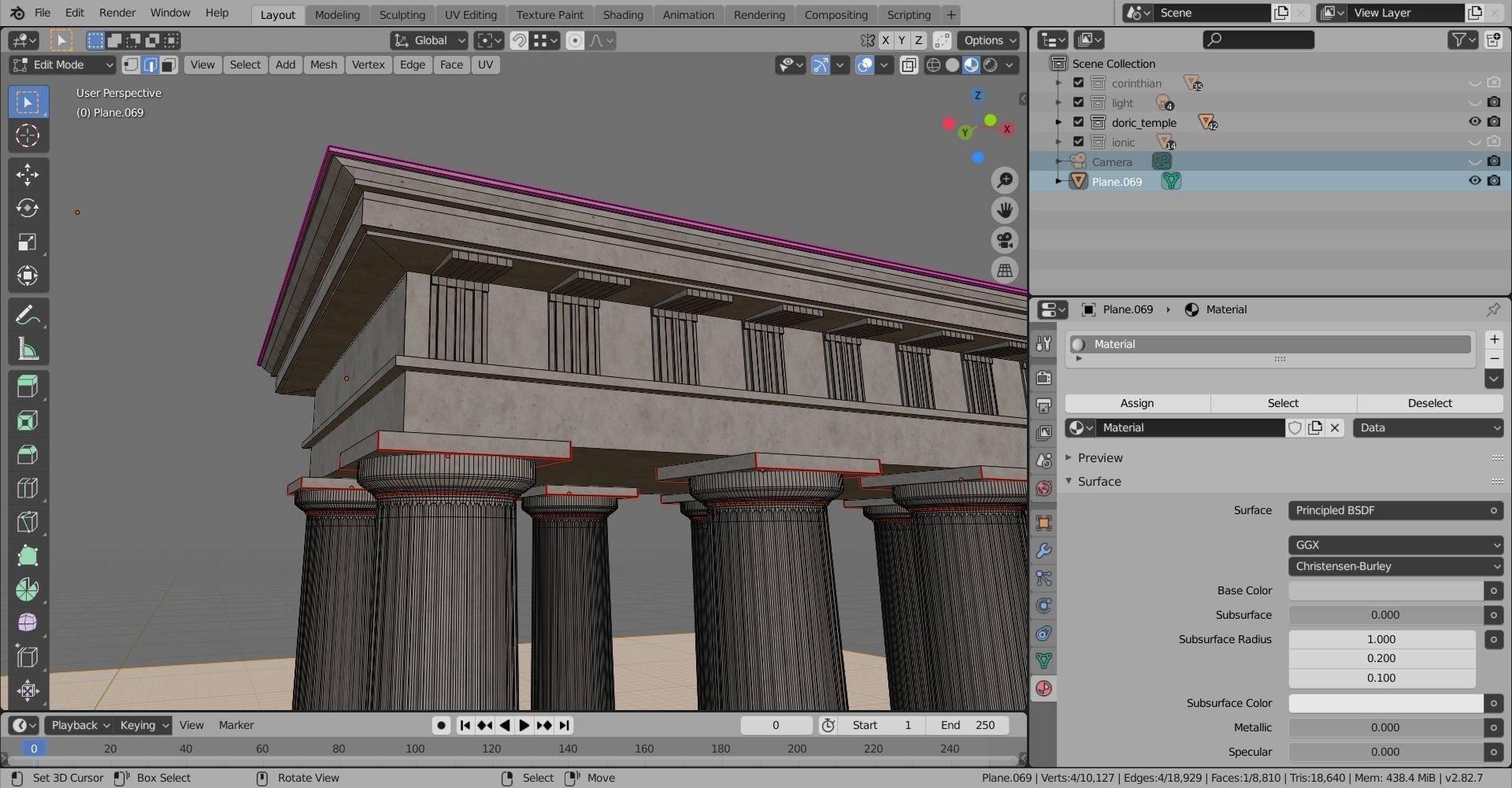The height and width of the screenshot is (788, 1512).
Task: Select the Annotate pencil tool
Action: (28, 316)
